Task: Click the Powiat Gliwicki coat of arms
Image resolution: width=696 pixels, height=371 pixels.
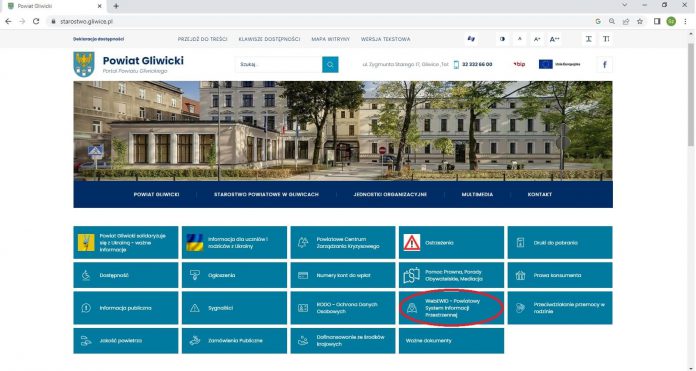Action: (84, 64)
